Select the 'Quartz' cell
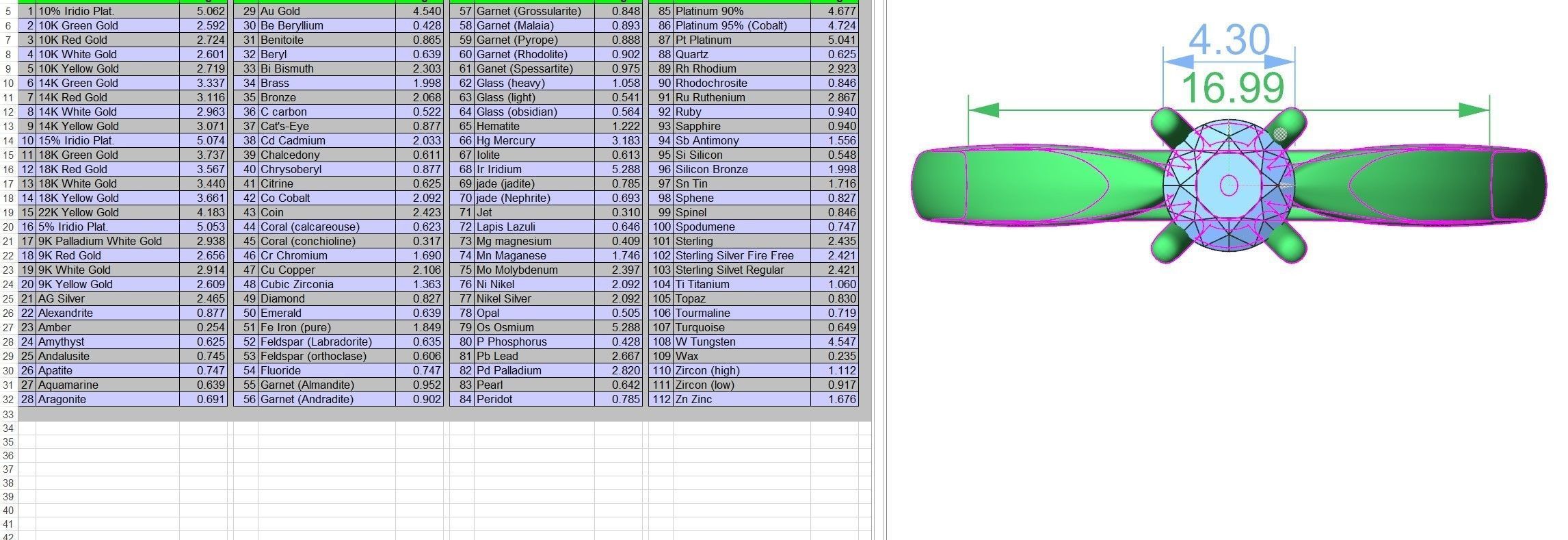Image resolution: width=1568 pixels, height=540 pixels. pos(742,54)
